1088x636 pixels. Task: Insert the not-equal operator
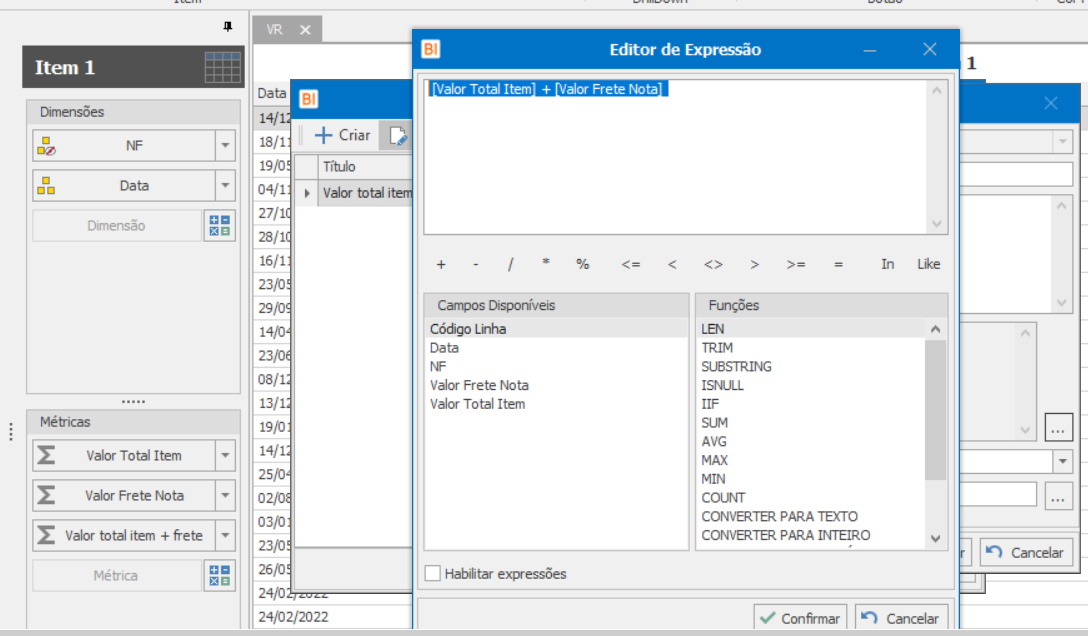point(713,264)
